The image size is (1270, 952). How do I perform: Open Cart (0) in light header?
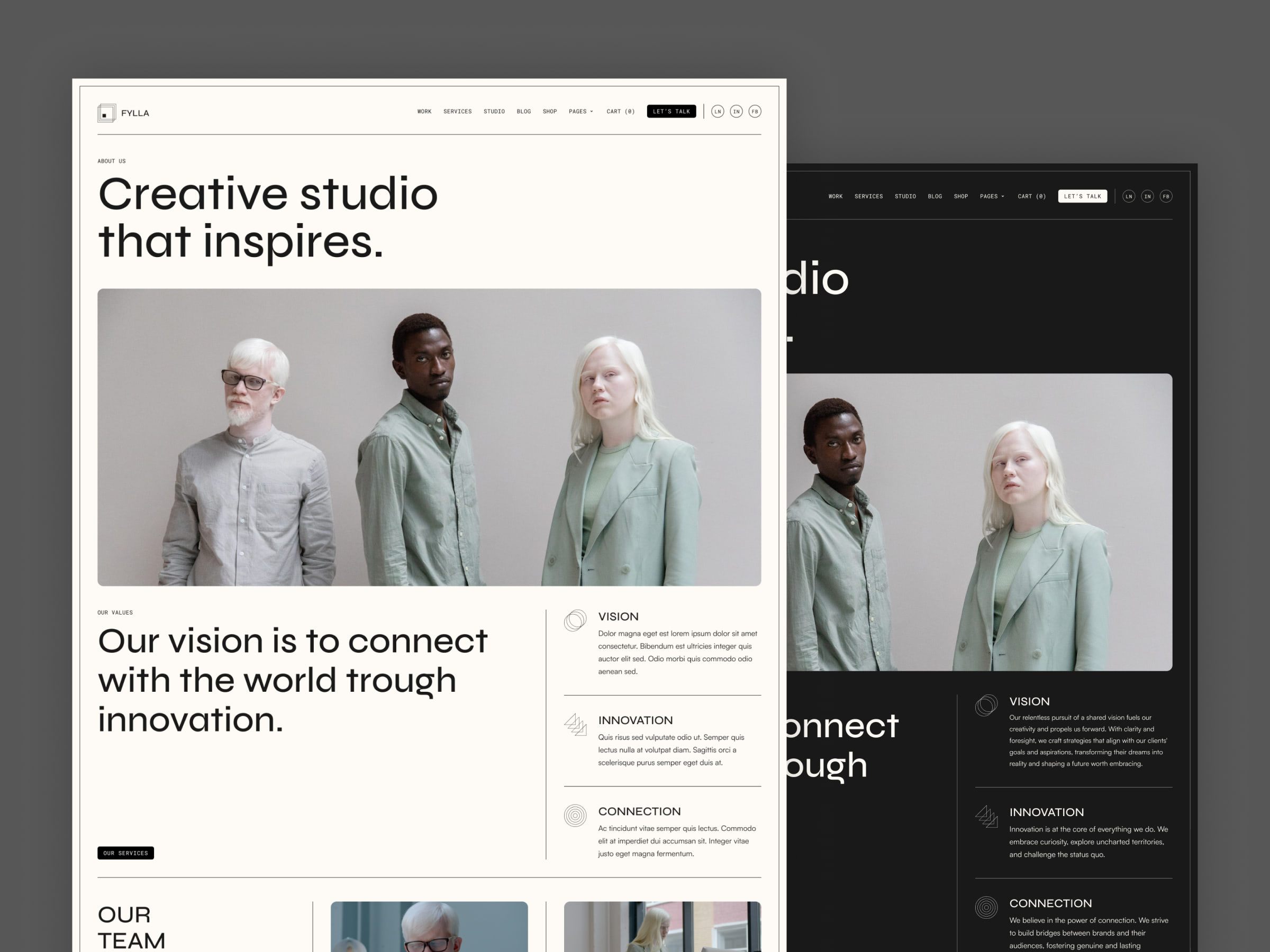tap(620, 111)
